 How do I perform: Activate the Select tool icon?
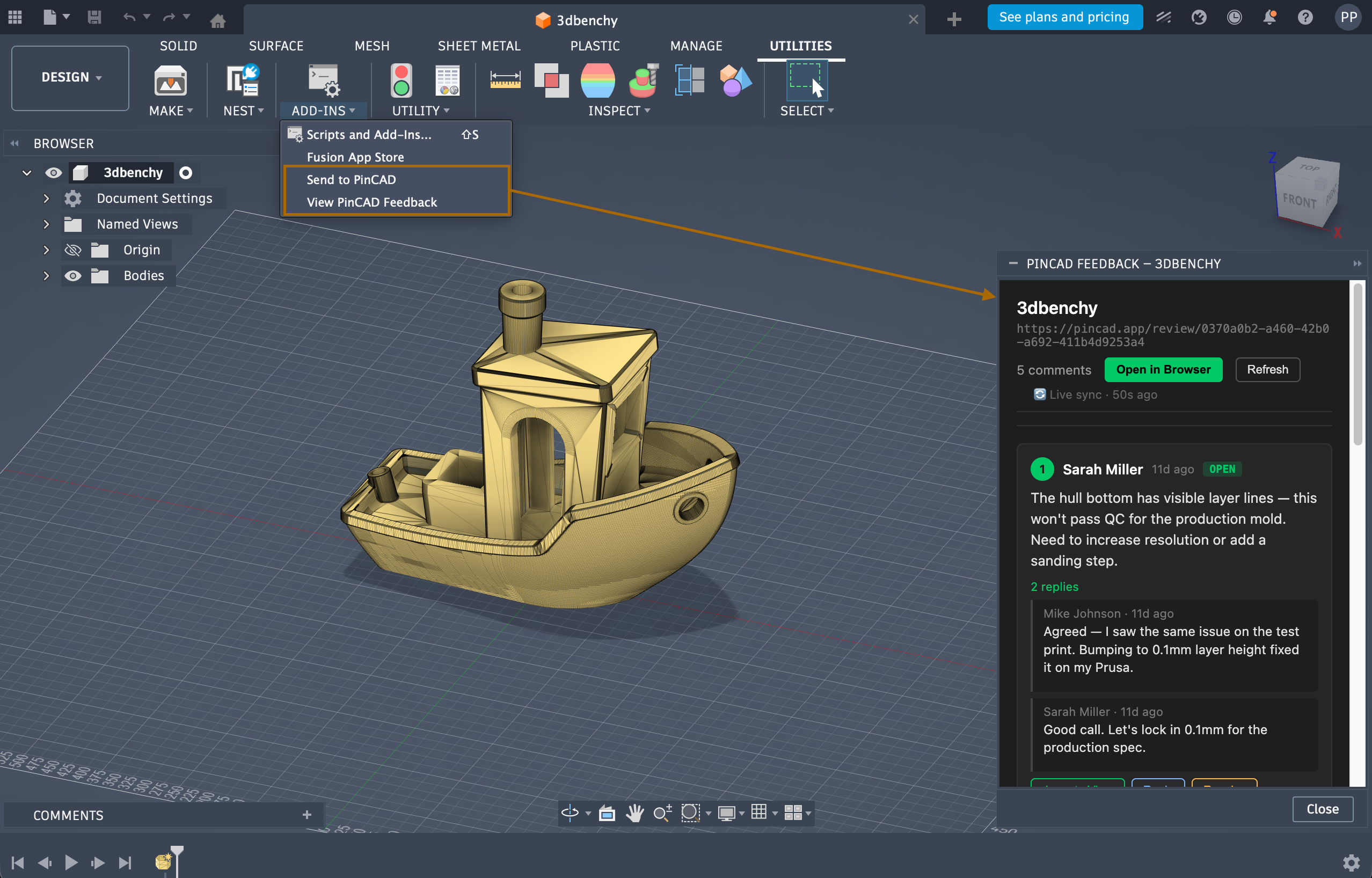(x=806, y=81)
